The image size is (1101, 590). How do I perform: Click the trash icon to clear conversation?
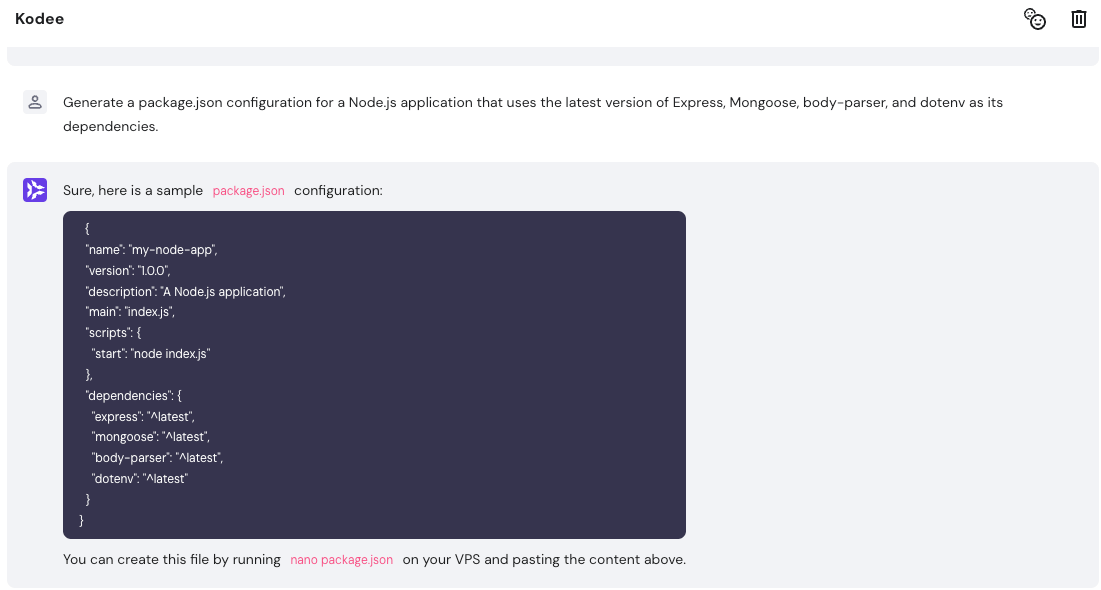1078,19
